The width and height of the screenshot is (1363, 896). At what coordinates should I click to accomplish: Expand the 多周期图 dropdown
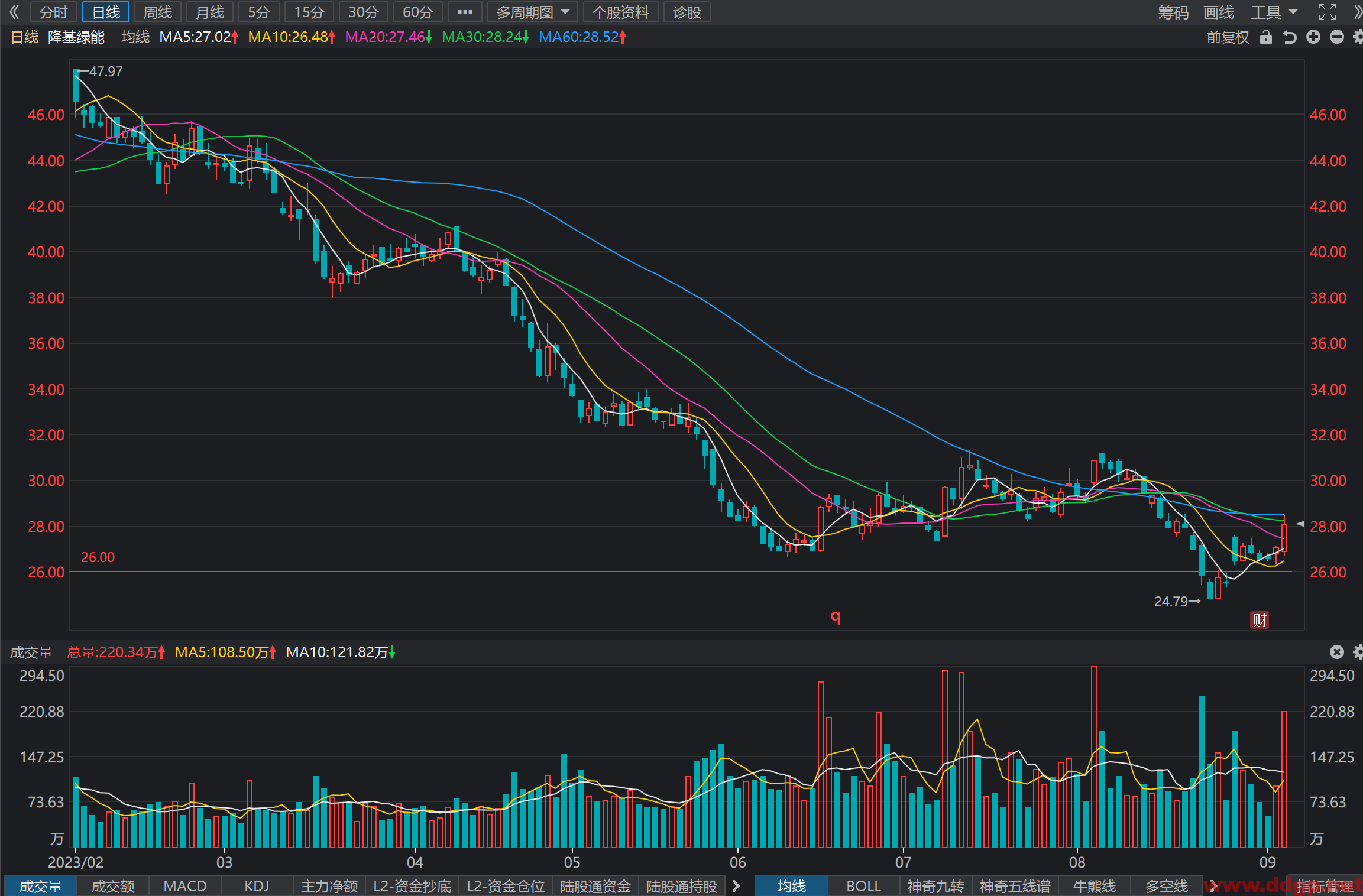tap(533, 12)
